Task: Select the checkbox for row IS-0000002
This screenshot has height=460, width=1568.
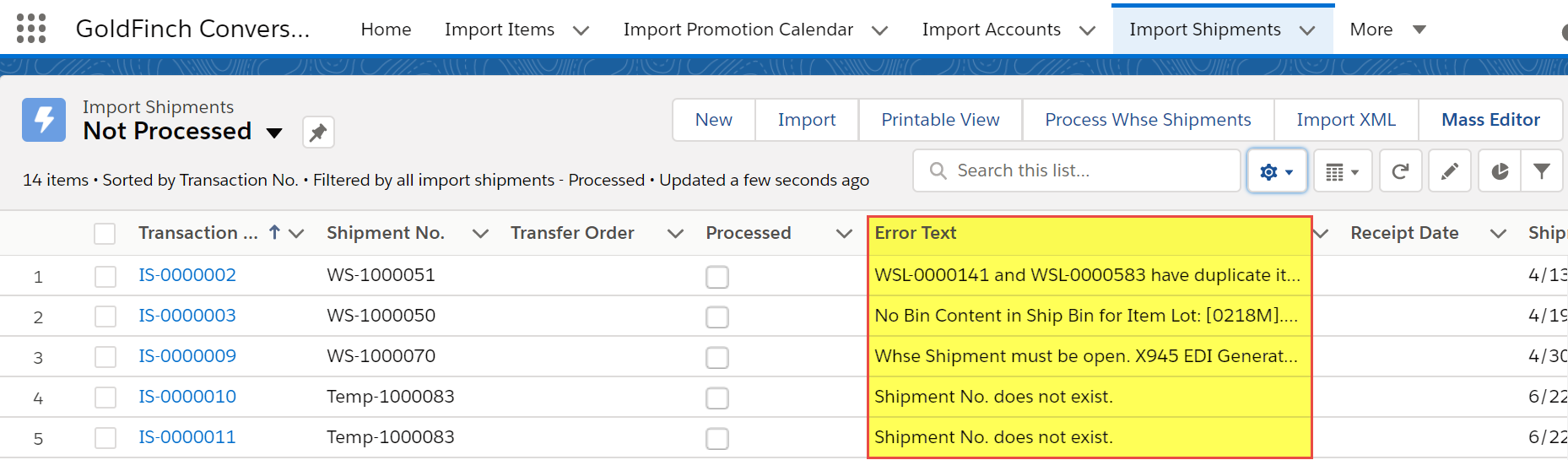Action: point(105,276)
